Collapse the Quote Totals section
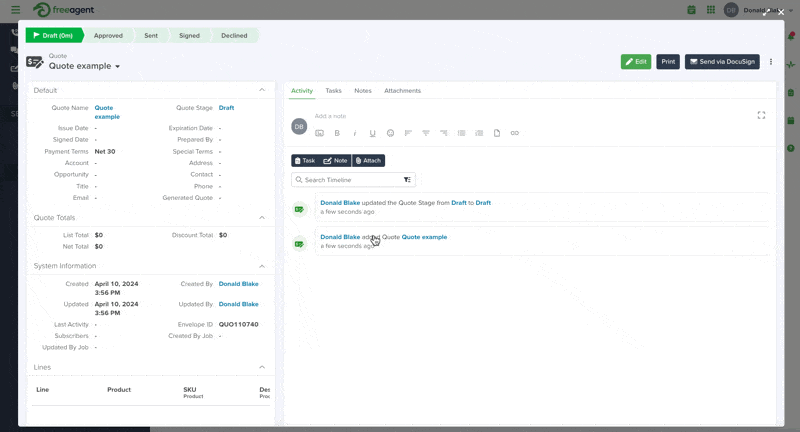Image resolution: width=800 pixels, height=432 pixels. tap(262, 218)
